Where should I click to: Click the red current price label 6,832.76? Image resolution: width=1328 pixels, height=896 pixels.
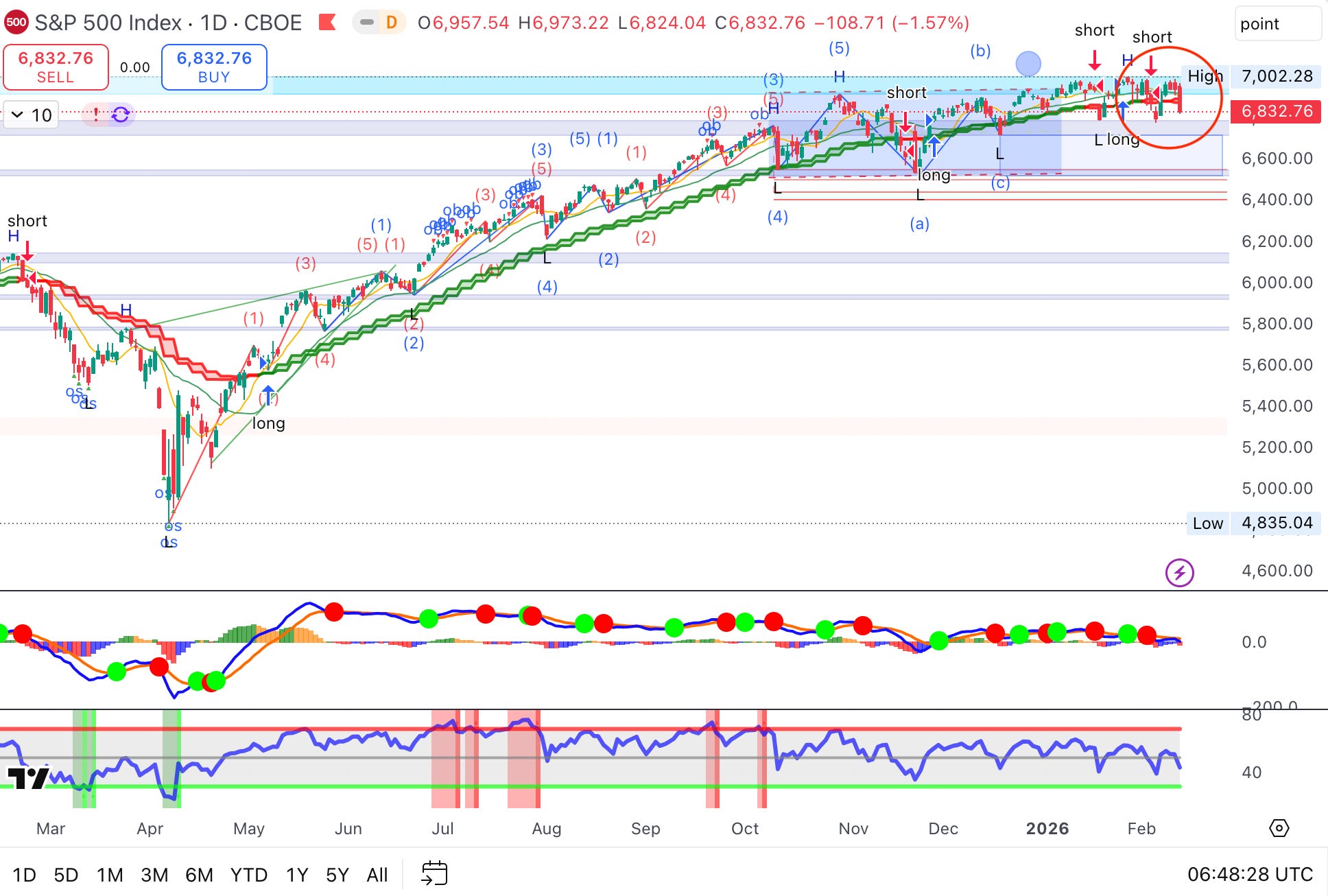[x=1277, y=111]
